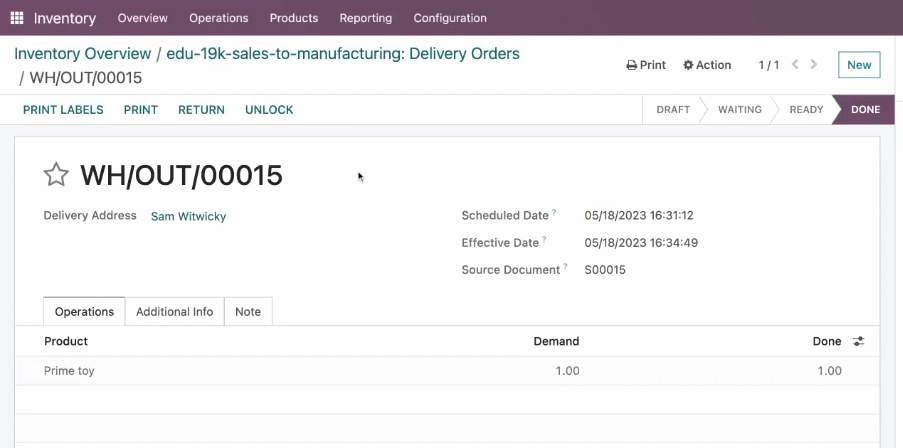Select the Prime toy product row
The image size is (903, 448).
pyautogui.click(x=447, y=371)
